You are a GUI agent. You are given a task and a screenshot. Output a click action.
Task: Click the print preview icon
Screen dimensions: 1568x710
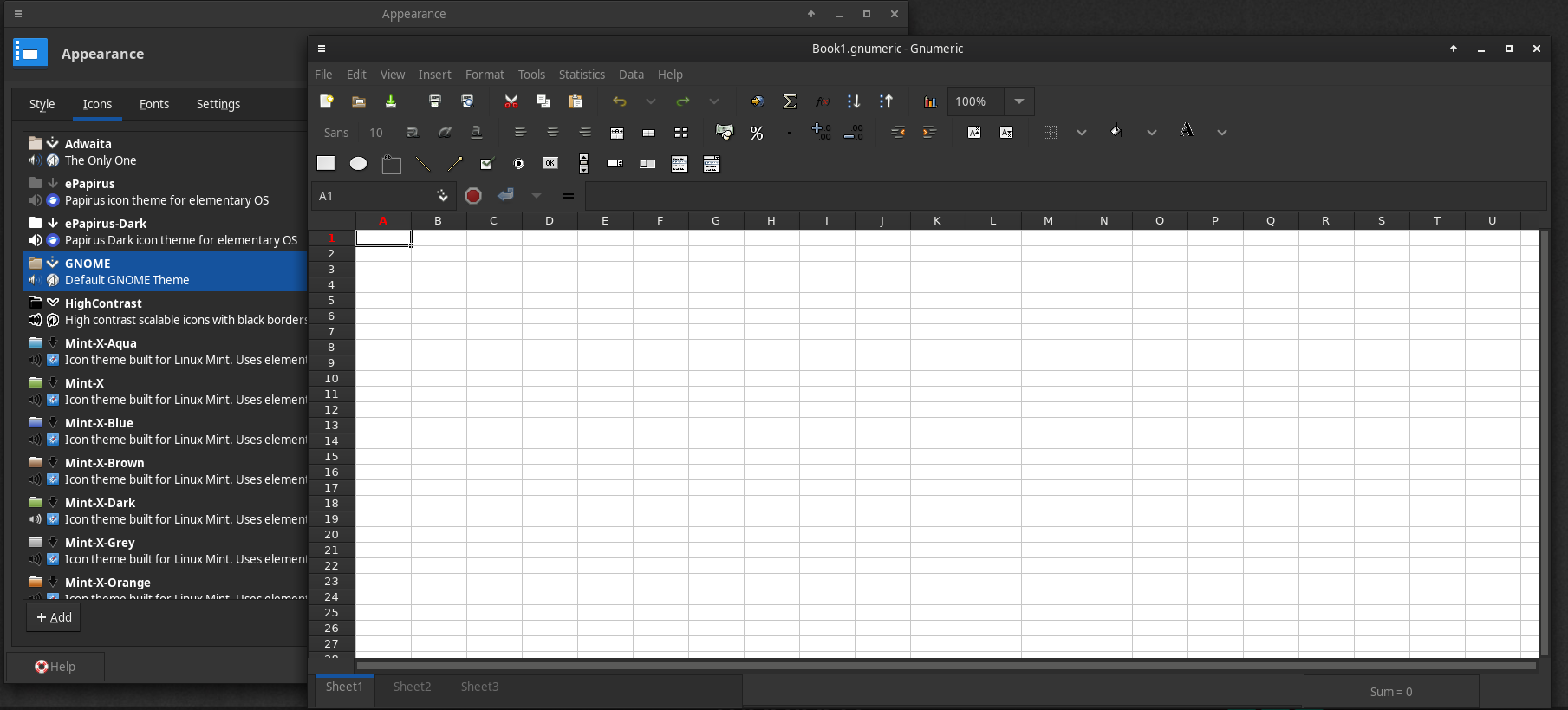467,101
